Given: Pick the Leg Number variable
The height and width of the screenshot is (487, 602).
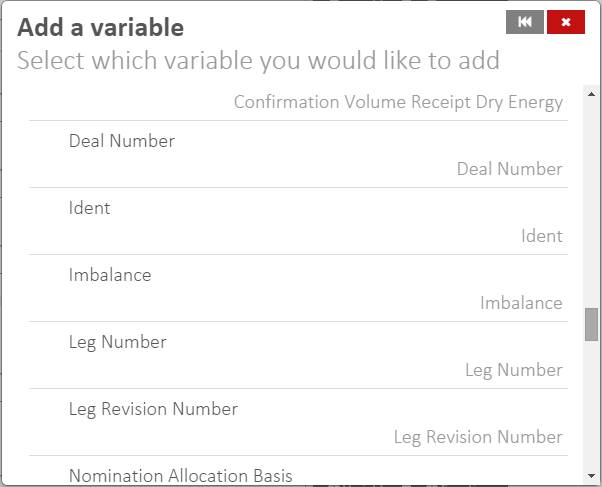Looking at the screenshot, I should point(117,342).
